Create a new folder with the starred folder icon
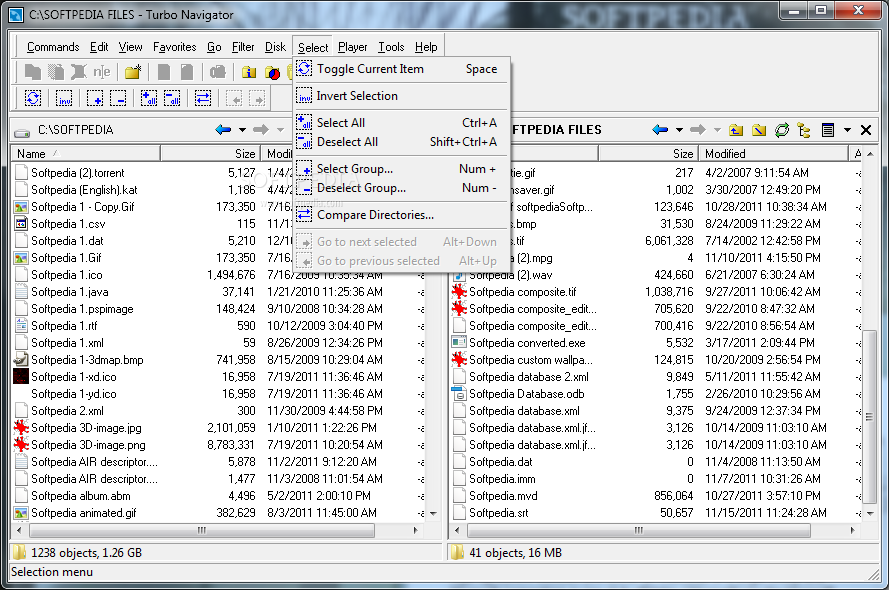The height and width of the screenshot is (590, 889). (133, 72)
